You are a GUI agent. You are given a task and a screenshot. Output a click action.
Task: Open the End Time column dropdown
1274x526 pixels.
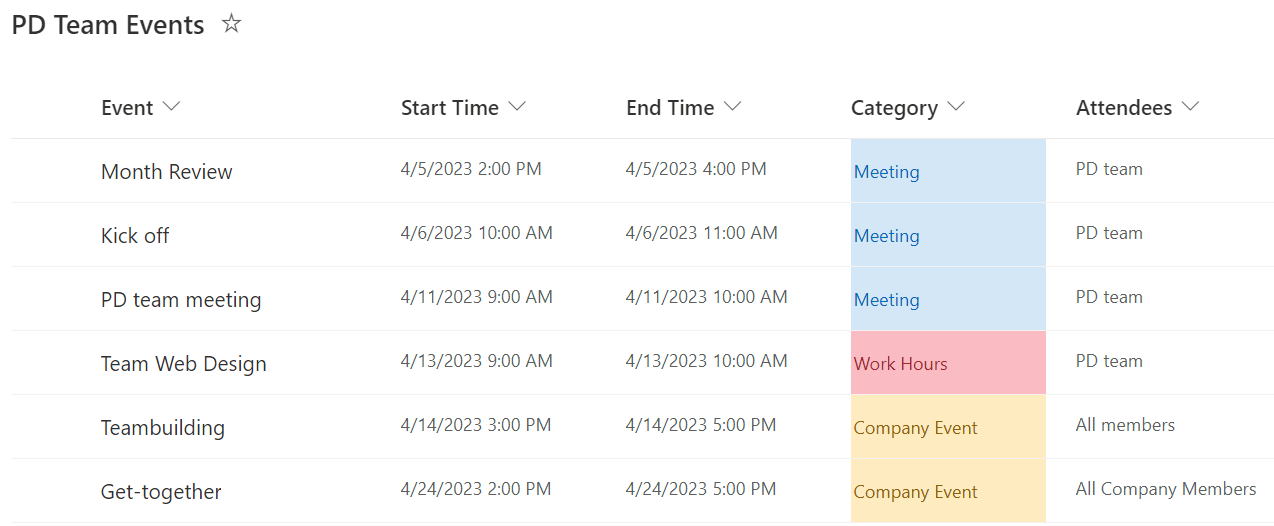point(732,107)
